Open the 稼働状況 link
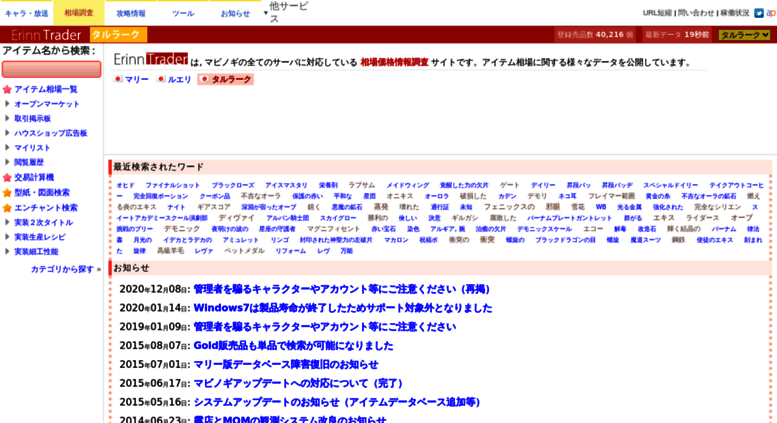Screen dimensions: 777x423 coord(735,13)
